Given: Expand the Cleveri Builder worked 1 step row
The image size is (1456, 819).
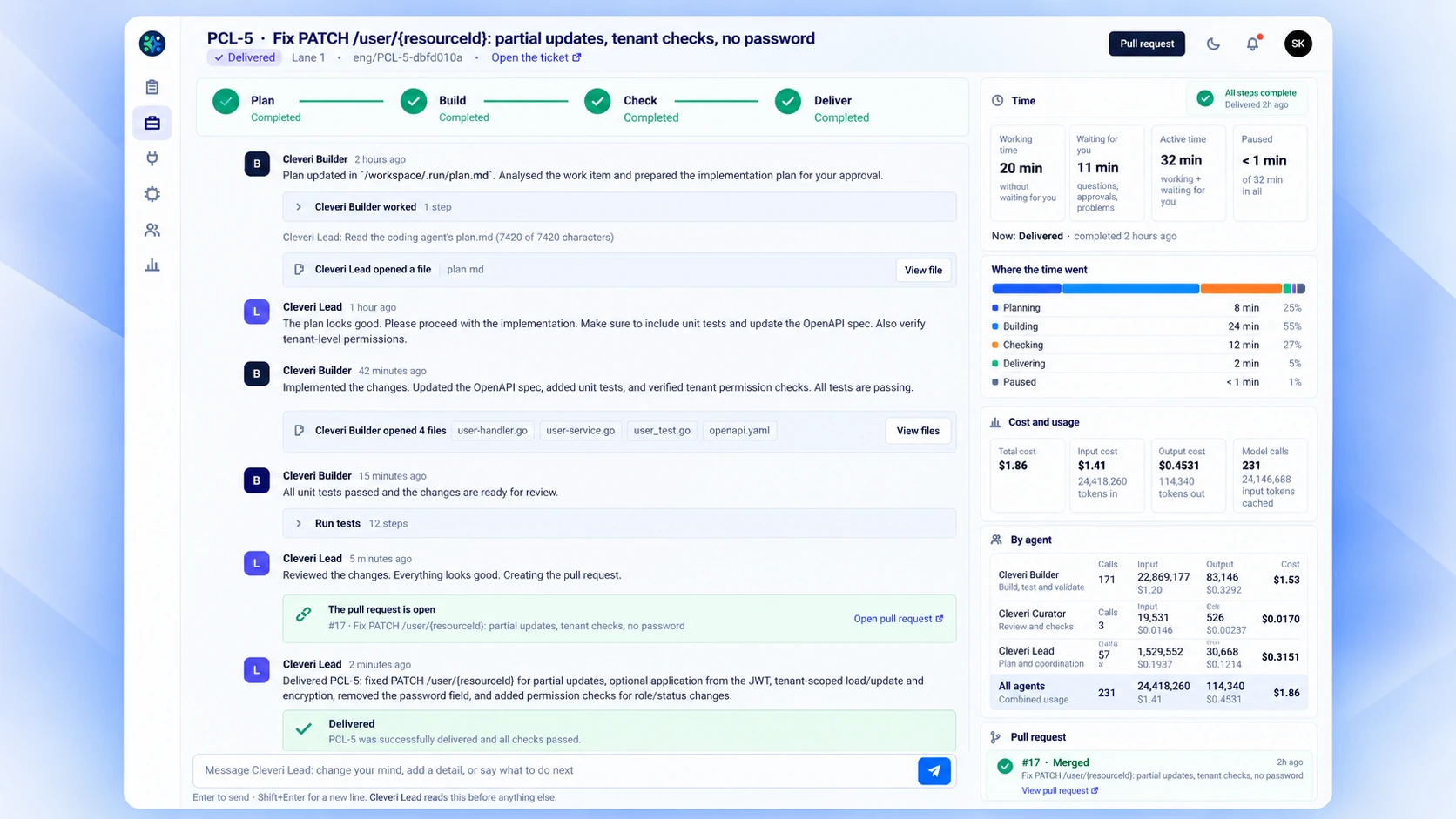Looking at the screenshot, I should [x=619, y=207].
